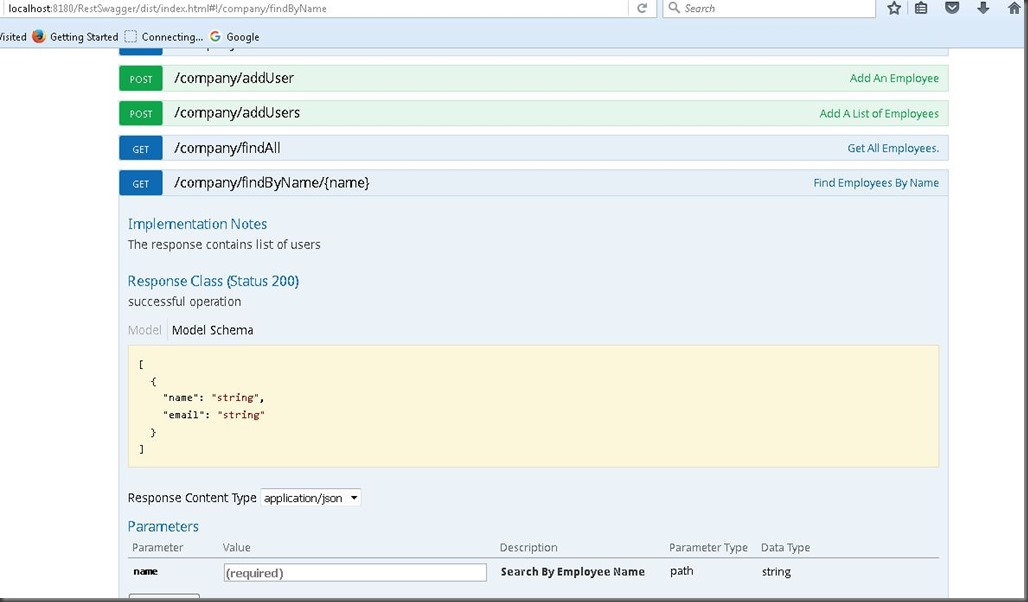
Task: Click the name parameter value field
Action: (355, 573)
